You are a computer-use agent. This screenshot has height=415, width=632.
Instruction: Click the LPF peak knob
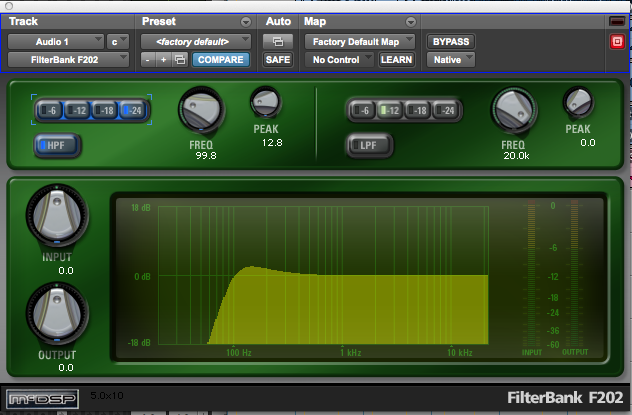point(577,102)
